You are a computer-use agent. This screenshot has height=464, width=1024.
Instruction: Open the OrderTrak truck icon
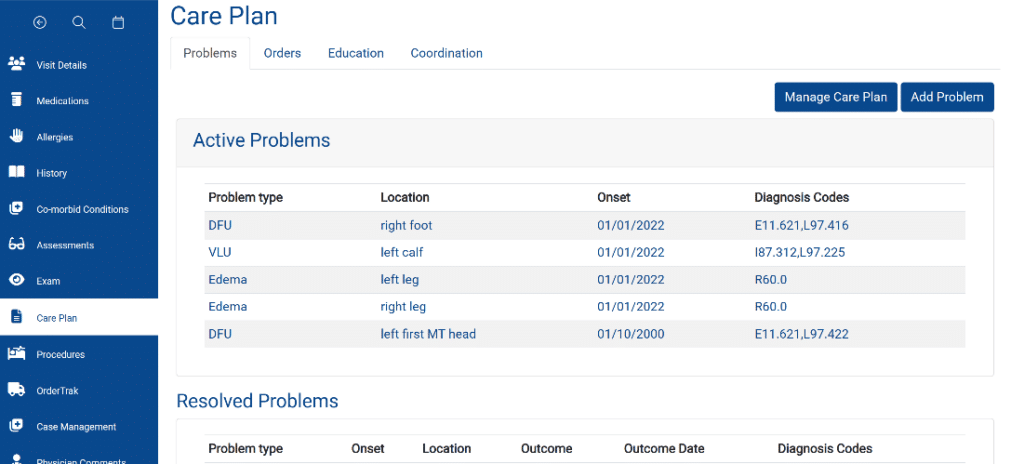point(16,389)
